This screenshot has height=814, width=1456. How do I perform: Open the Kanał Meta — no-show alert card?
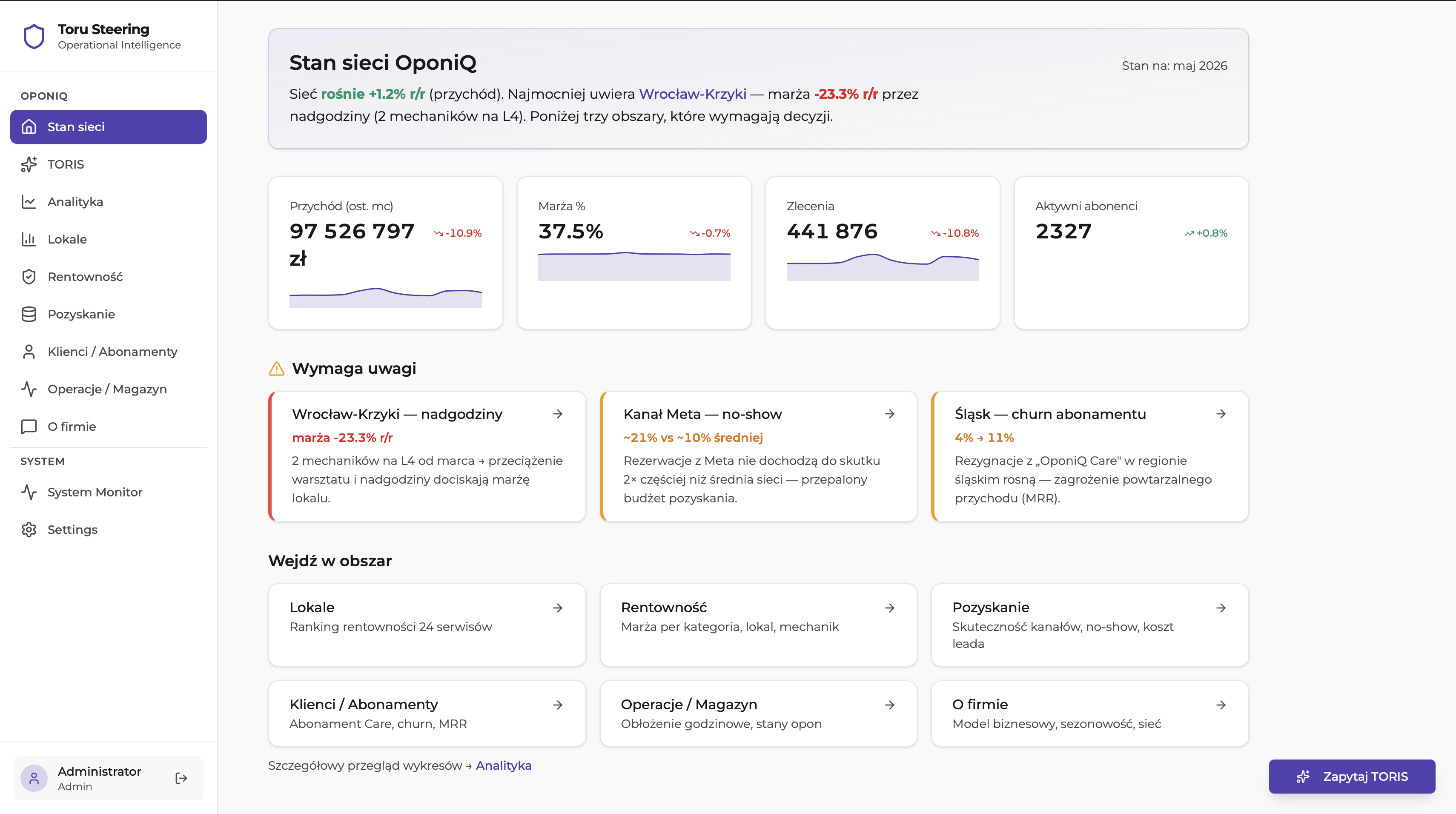tap(758, 456)
